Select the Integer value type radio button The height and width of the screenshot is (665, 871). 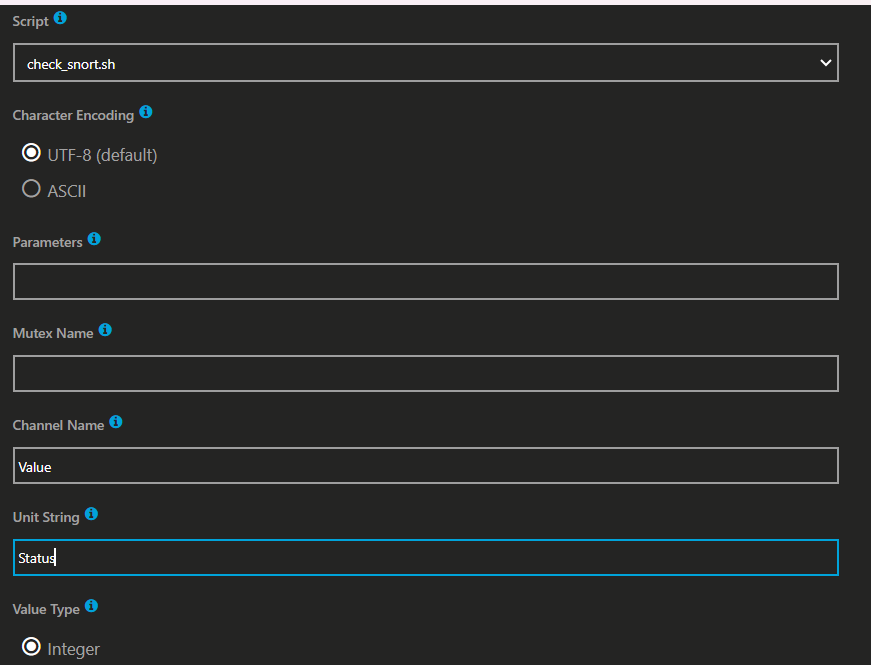tap(31, 648)
